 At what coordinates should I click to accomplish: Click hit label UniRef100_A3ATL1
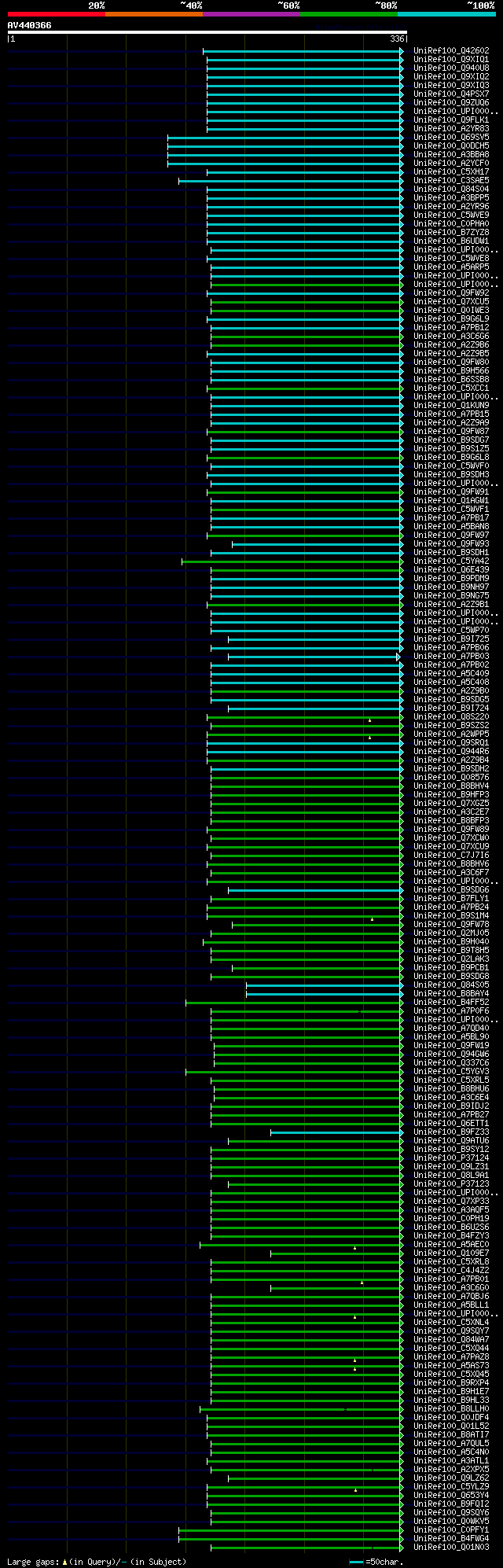(x=451, y=1461)
